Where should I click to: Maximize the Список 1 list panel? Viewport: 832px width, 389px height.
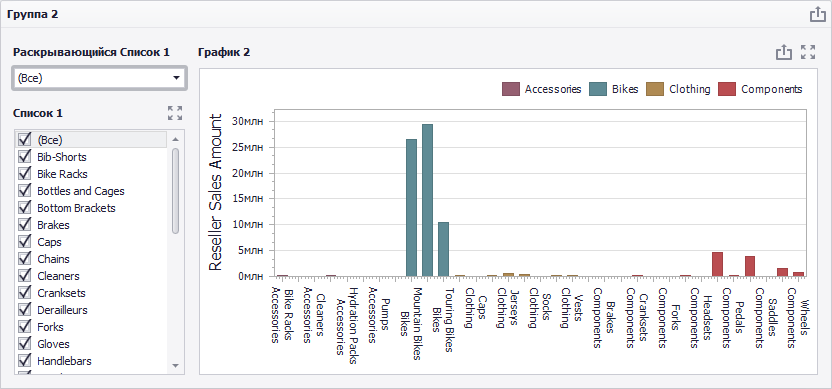[175, 113]
